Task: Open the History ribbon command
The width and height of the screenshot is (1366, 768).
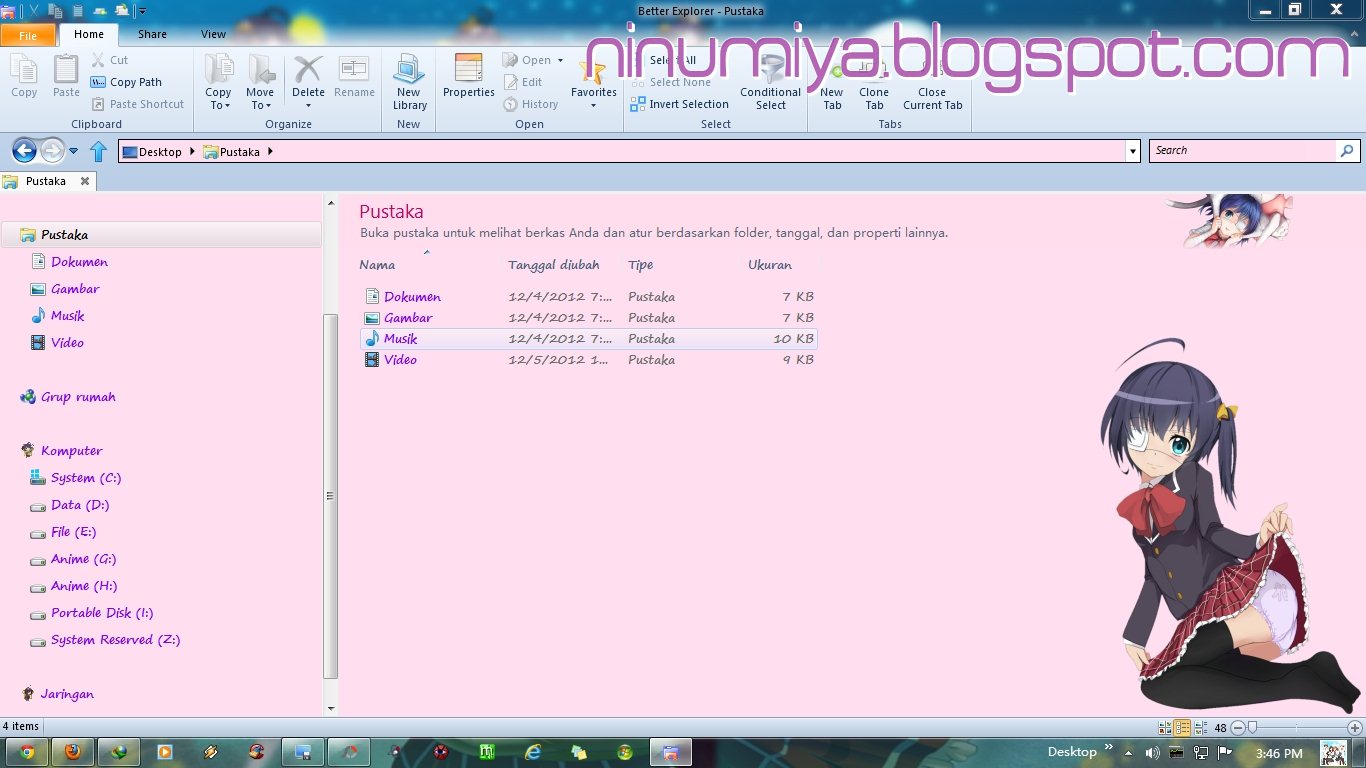Action: [x=531, y=104]
